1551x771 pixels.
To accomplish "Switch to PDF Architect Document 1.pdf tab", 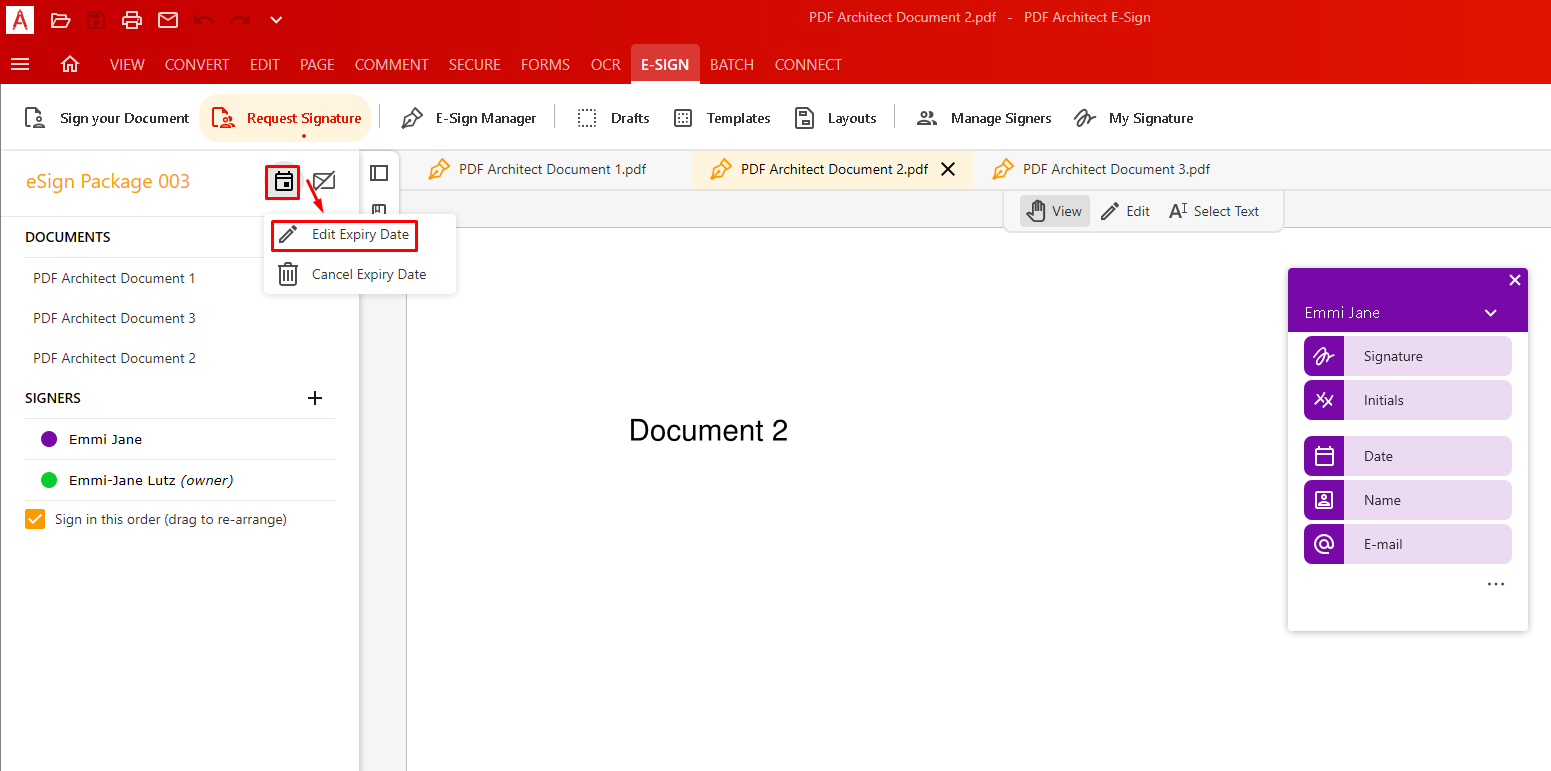I will pos(538,169).
